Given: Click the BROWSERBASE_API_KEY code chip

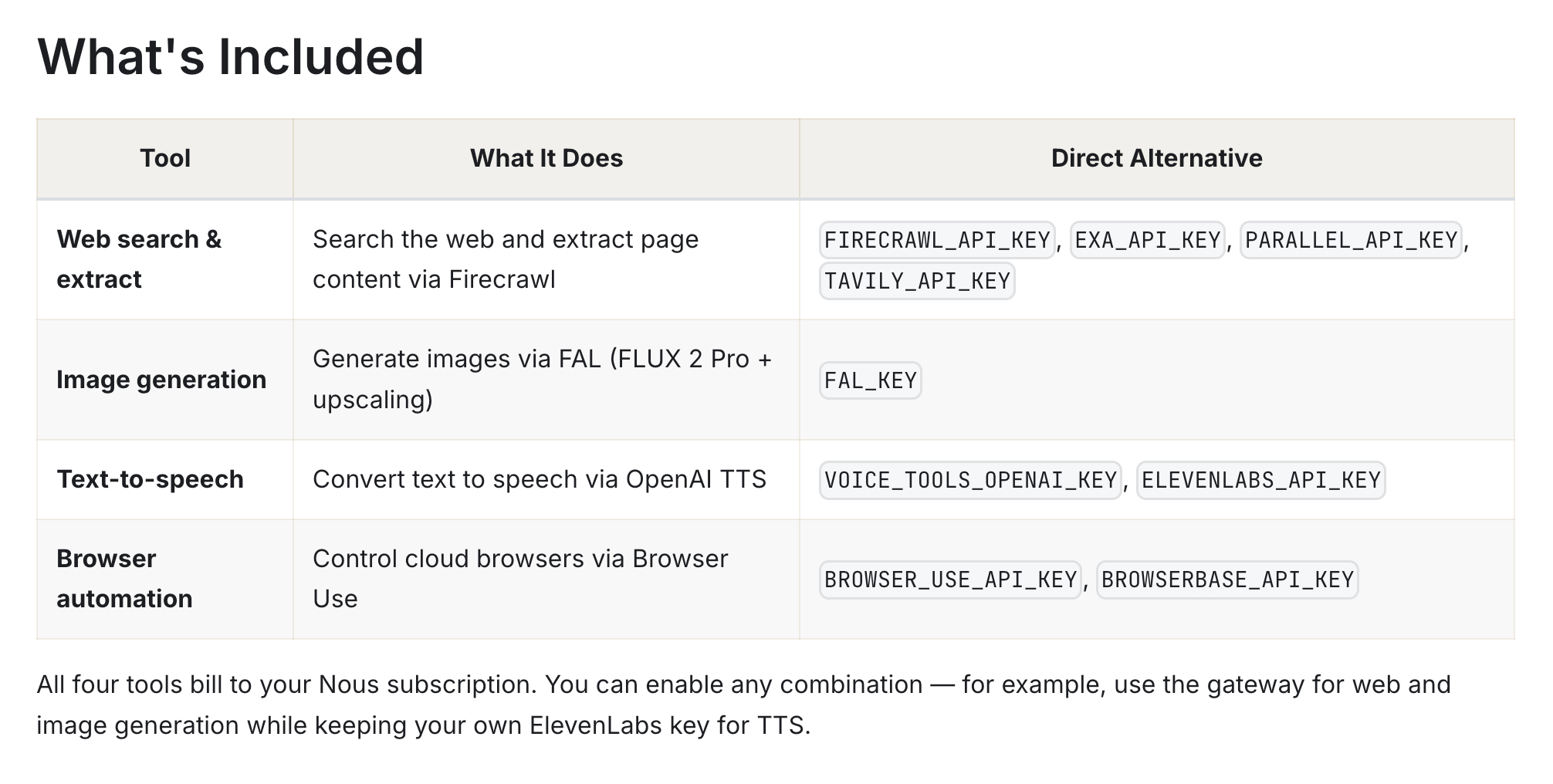Looking at the screenshot, I should point(1227,580).
